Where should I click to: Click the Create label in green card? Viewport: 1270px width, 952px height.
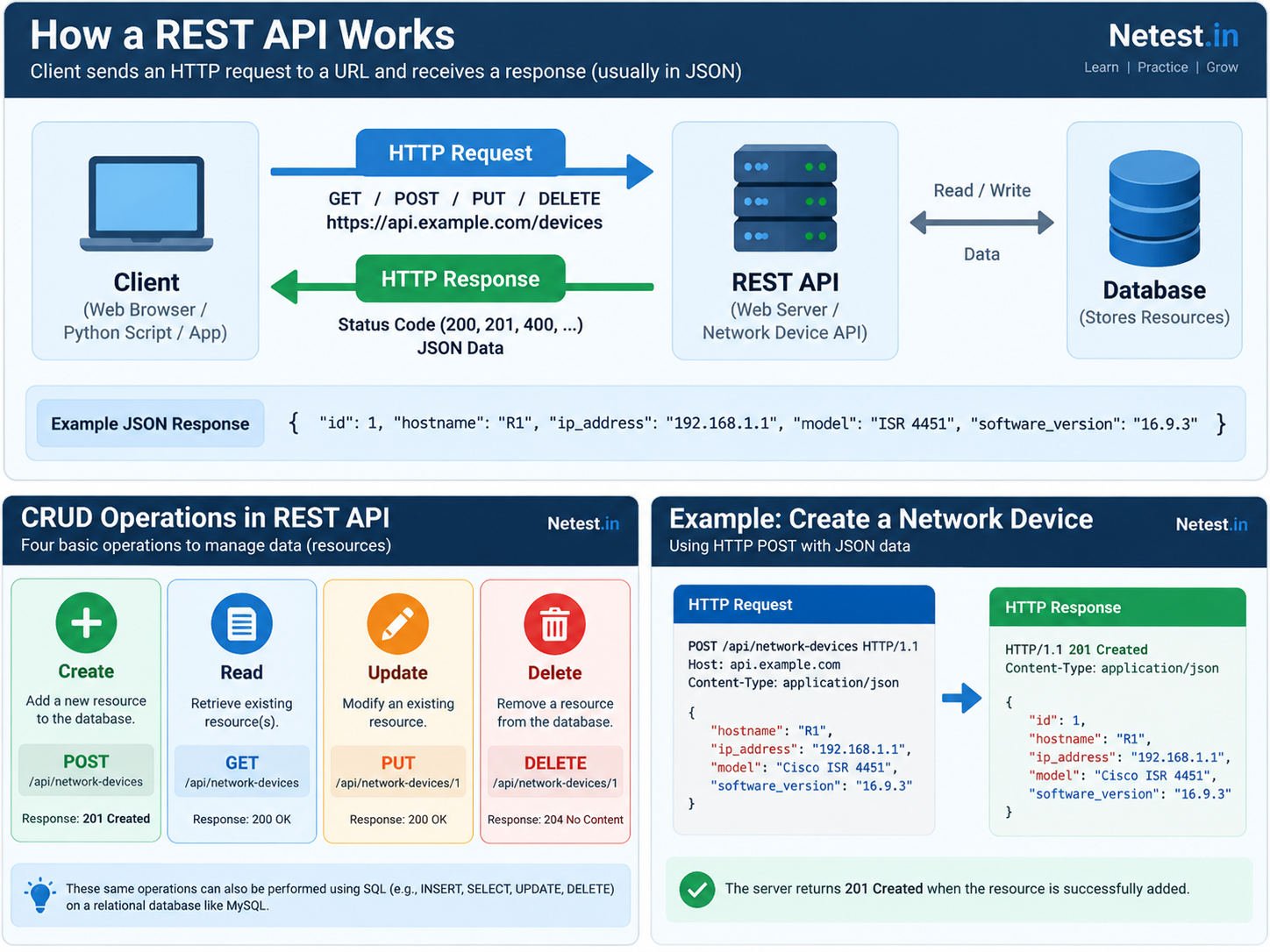point(86,671)
